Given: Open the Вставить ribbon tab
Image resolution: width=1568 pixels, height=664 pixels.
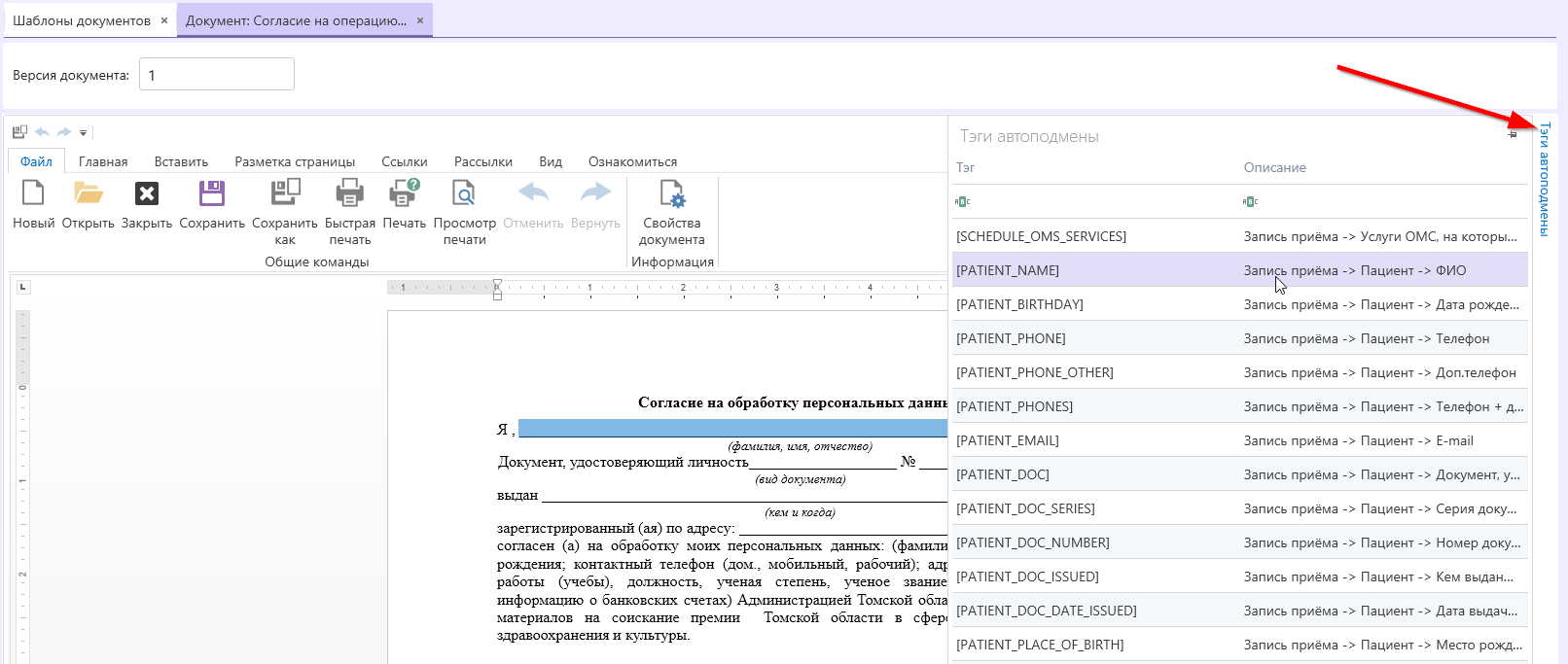Looking at the screenshot, I should pyautogui.click(x=181, y=161).
